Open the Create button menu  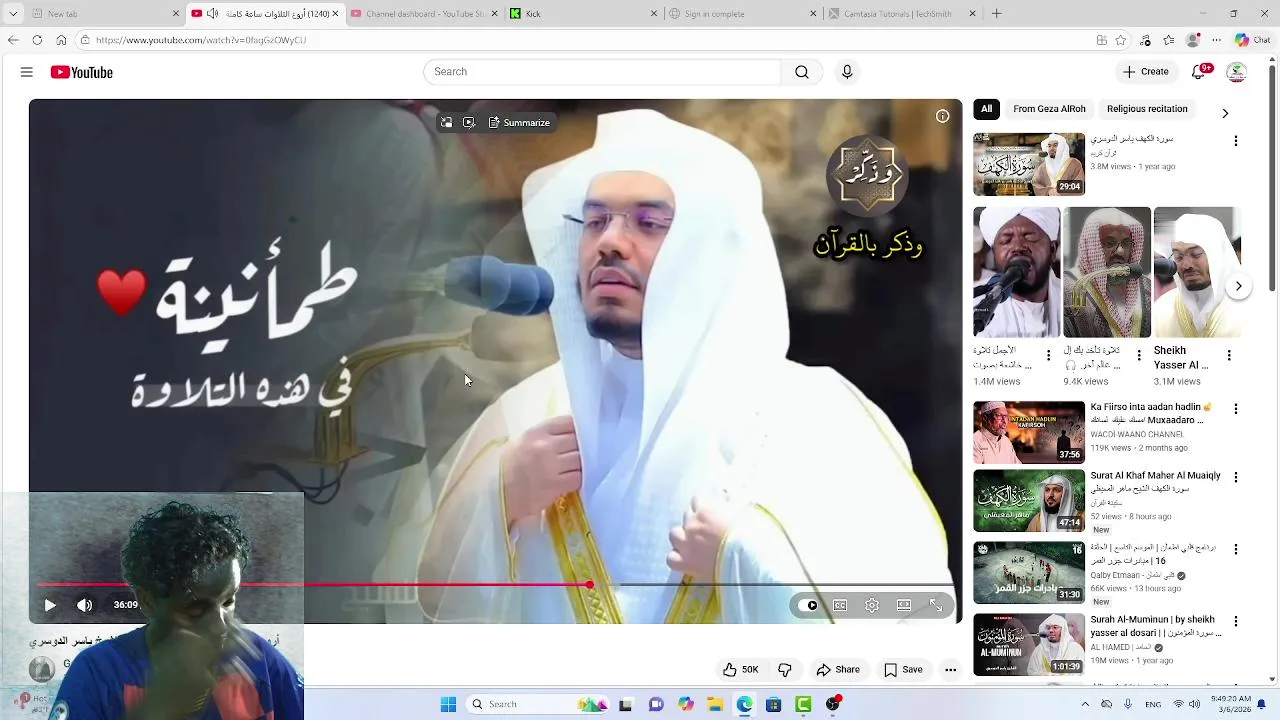point(1146,72)
